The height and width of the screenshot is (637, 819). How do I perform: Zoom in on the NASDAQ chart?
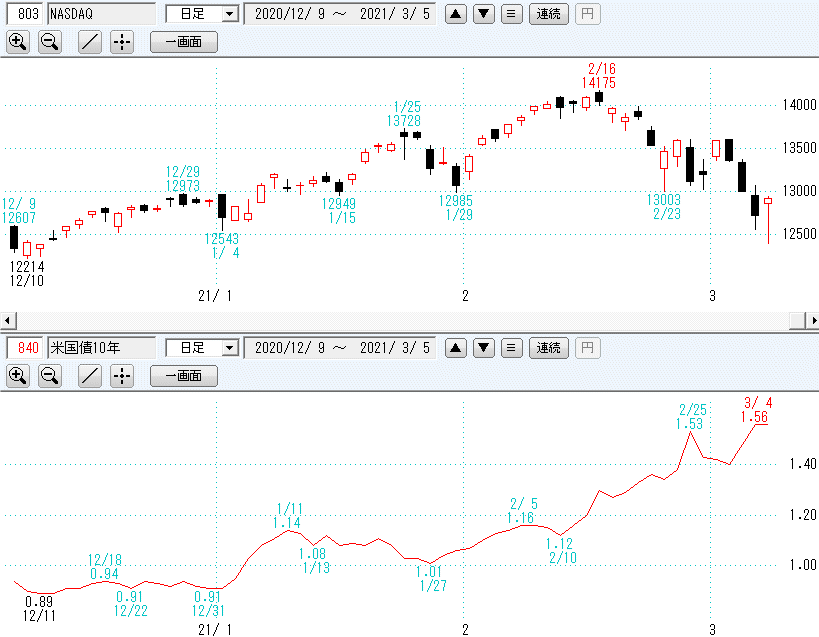(18, 42)
